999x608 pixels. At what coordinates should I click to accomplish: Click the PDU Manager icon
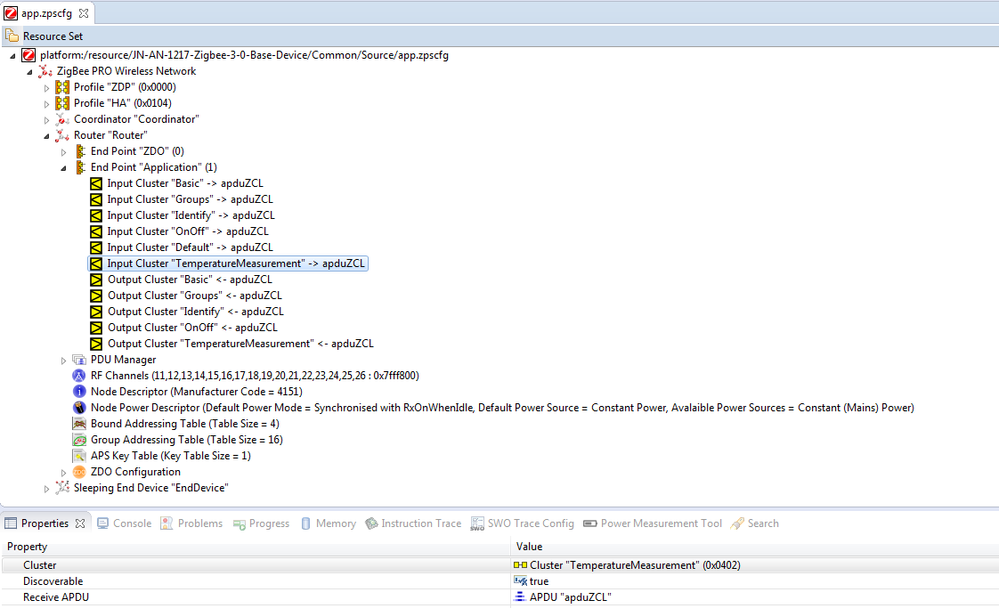79,359
